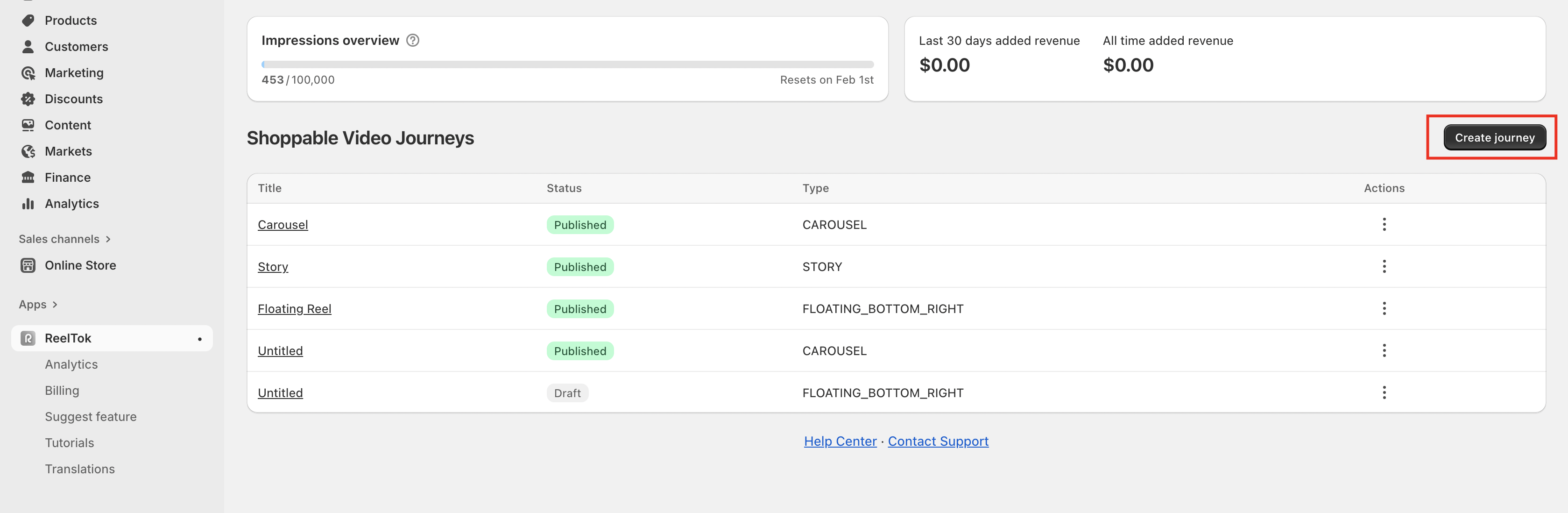Click the Finance bank icon
Screen dimensions: 1568x513
tap(28, 178)
